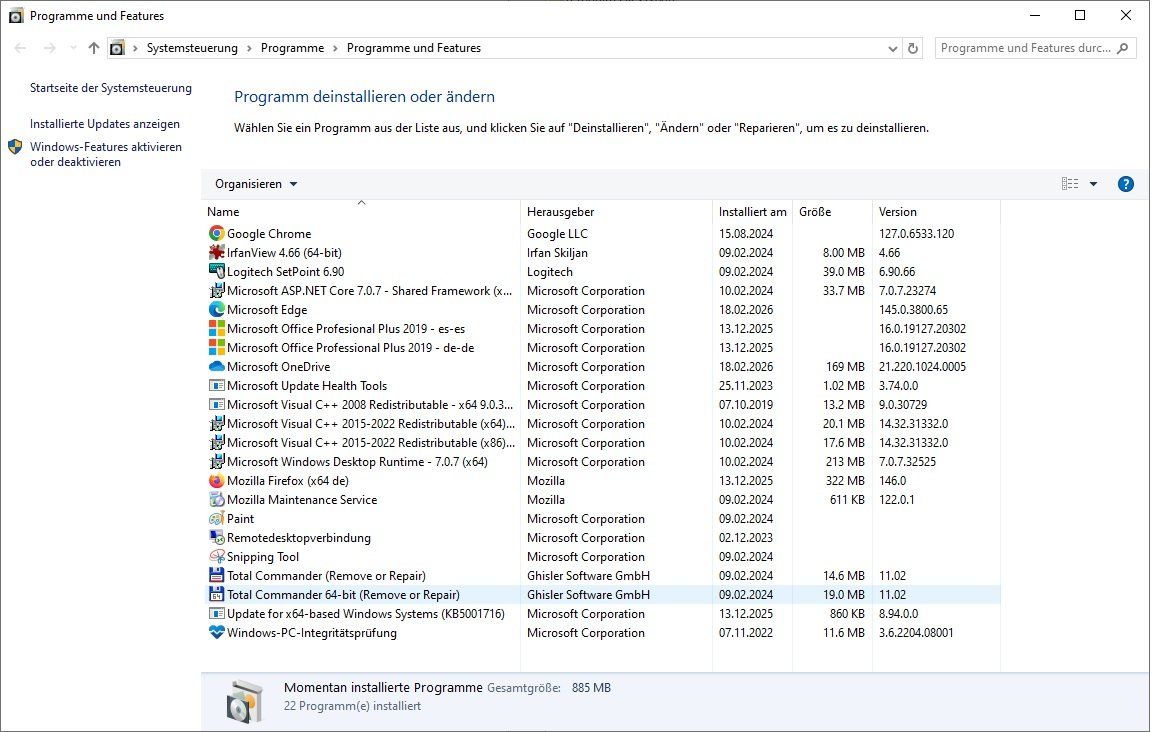Open Installierte Updates anzeigen link
The height and width of the screenshot is (732, 1152).
pyautogui.click(x=105, y=124)
